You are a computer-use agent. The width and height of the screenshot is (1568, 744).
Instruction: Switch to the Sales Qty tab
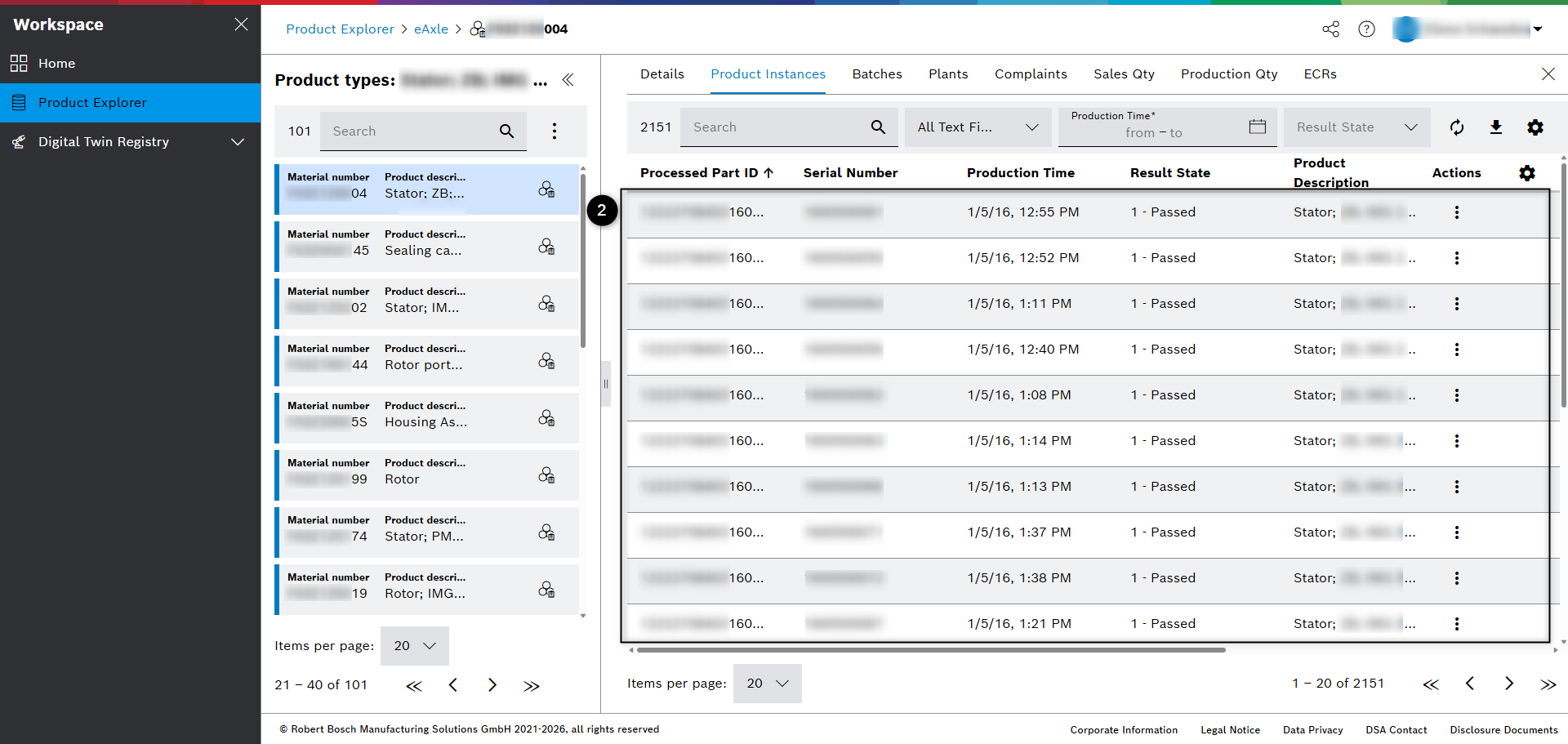point(1124,74)
